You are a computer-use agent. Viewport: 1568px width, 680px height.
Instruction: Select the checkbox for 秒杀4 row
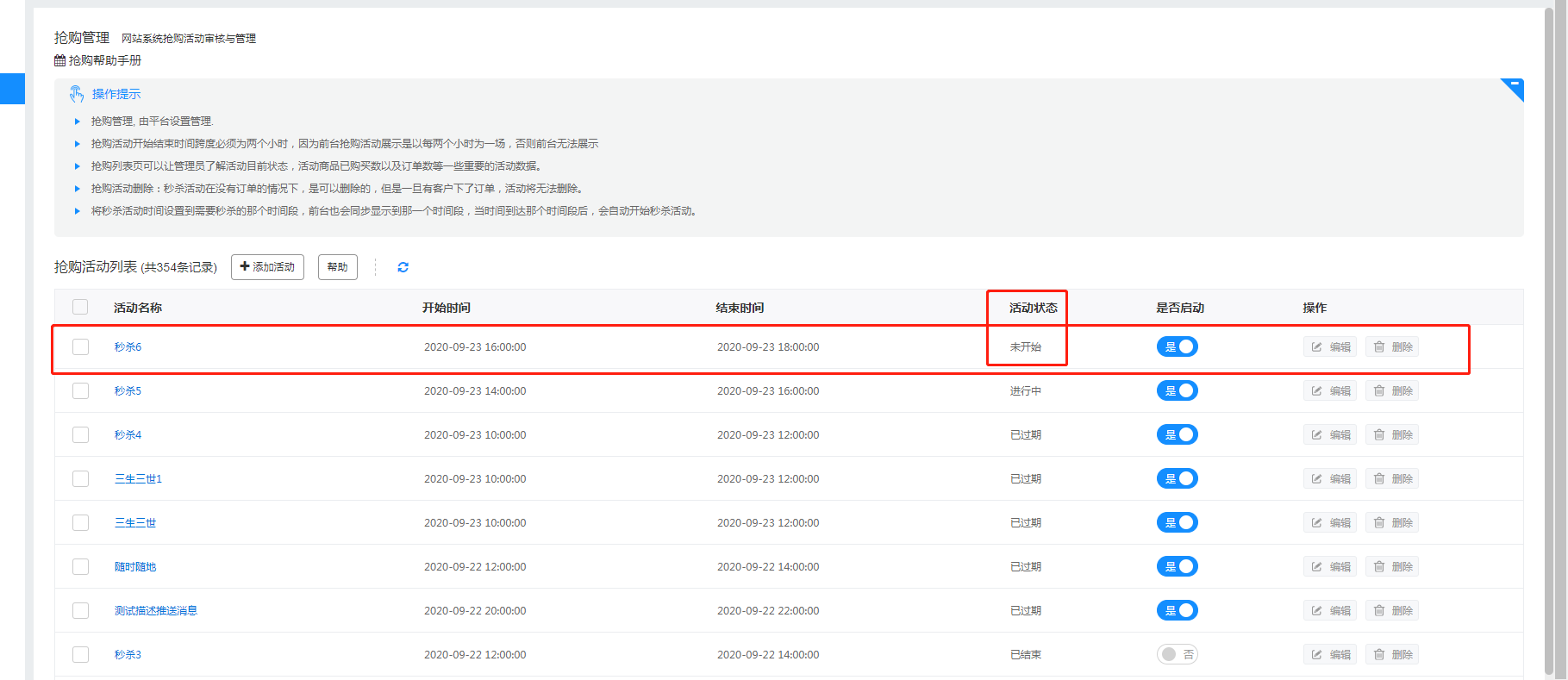tap(80, 435)
